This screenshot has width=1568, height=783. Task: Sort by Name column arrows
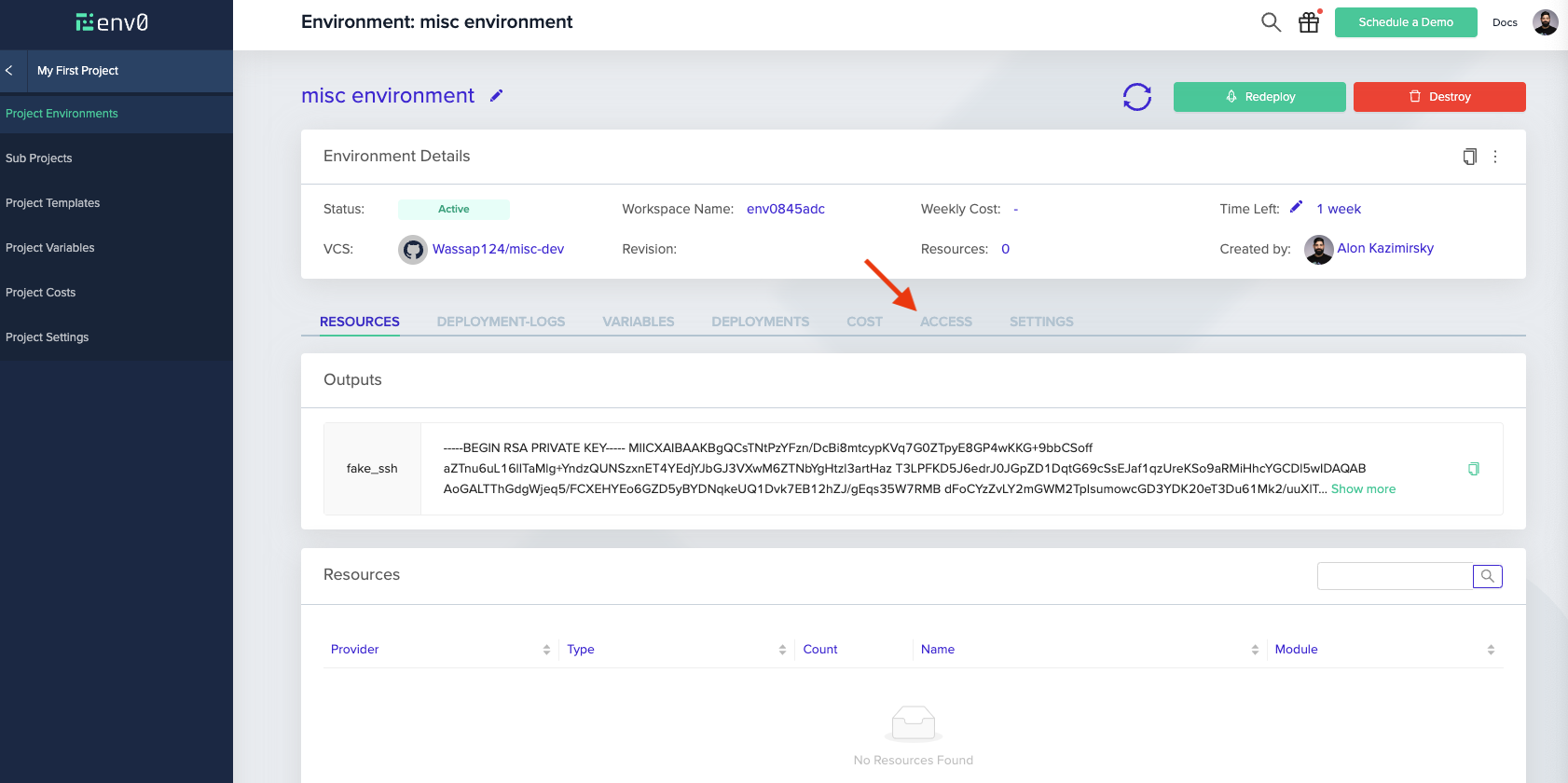[1255, 650]
